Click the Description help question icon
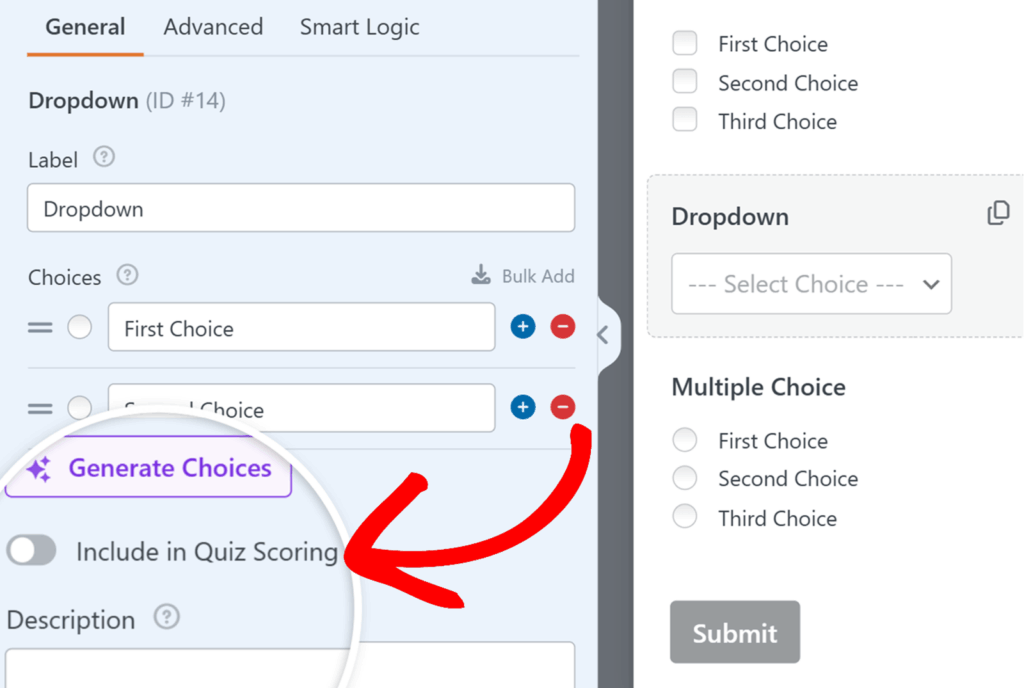Screen dimensions: 1024x688 tap(167, 618)
